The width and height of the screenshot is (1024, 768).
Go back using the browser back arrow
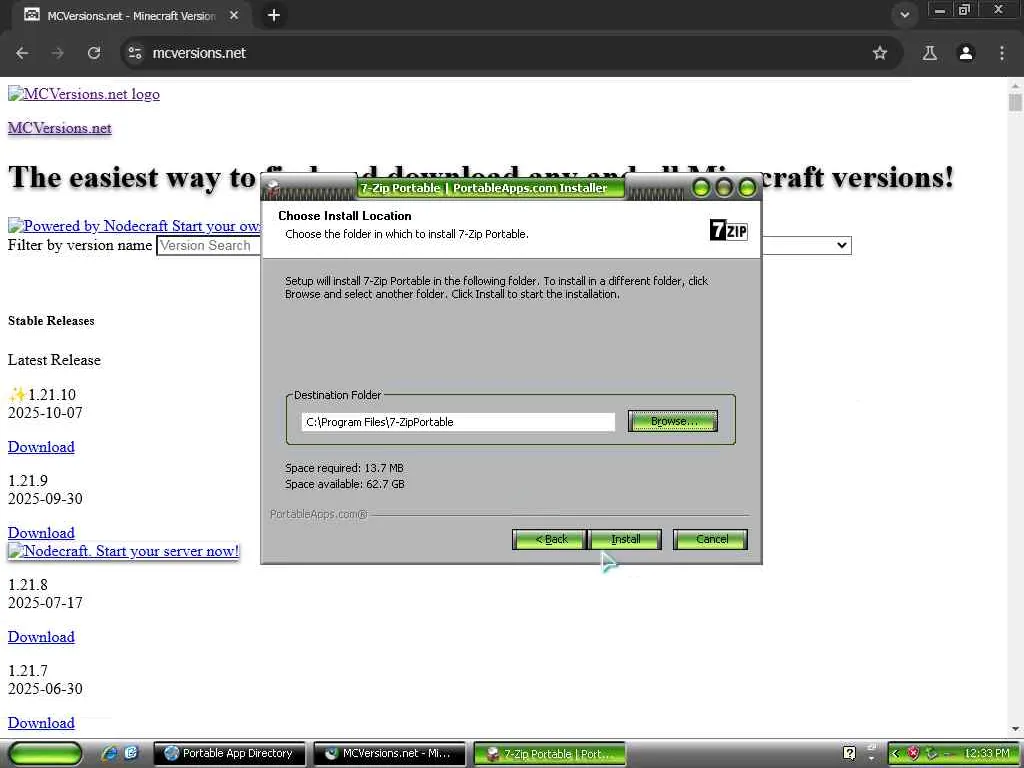coord(22,54)
